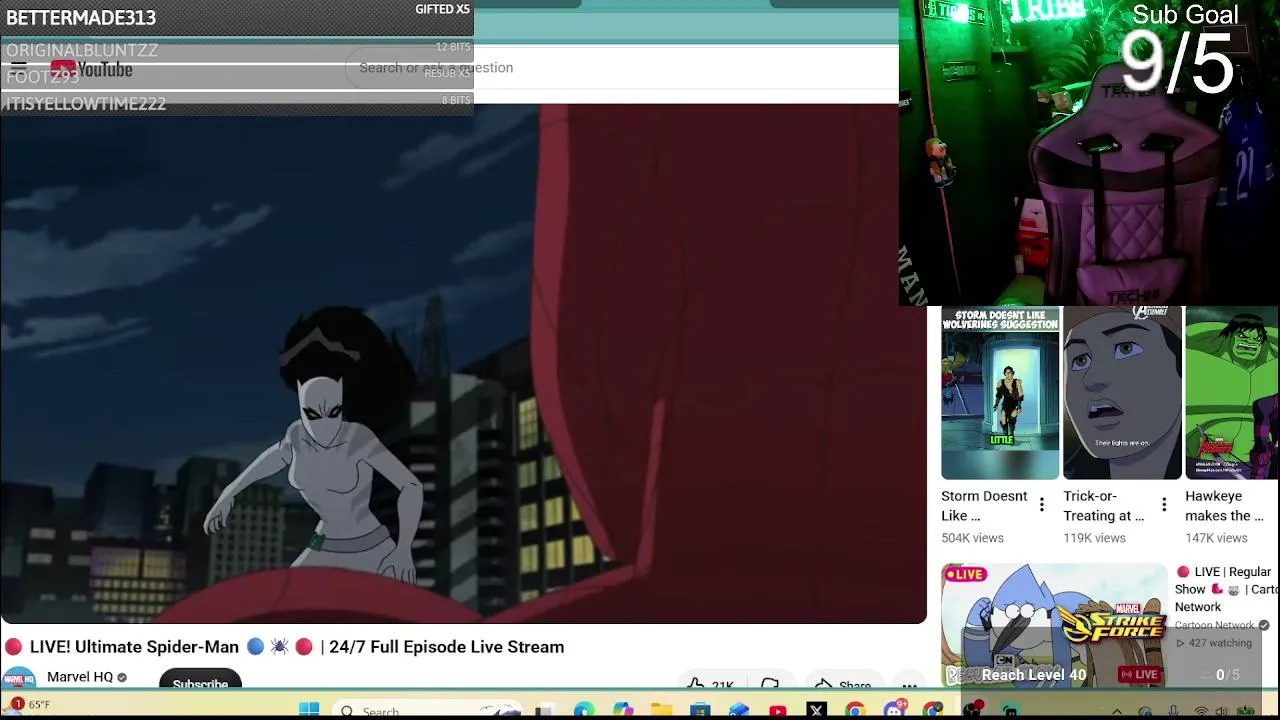Click the 'Storm Doesnt Like ...' short title
Viewport: 1280px width, 720px height.
(x=984, y=506)
